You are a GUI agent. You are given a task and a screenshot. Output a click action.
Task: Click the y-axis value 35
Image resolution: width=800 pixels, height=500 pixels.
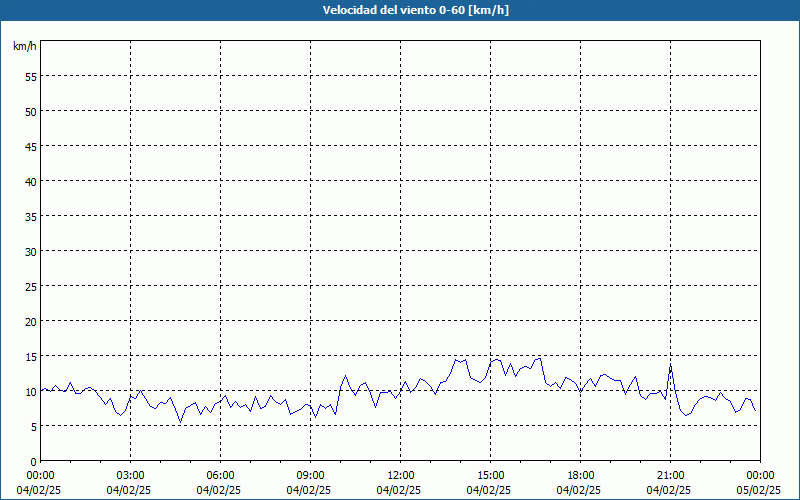click(31, 216)
